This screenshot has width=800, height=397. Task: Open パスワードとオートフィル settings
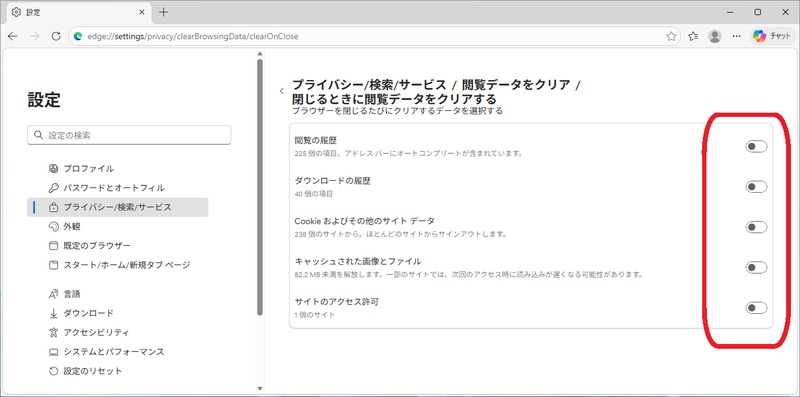117,188
